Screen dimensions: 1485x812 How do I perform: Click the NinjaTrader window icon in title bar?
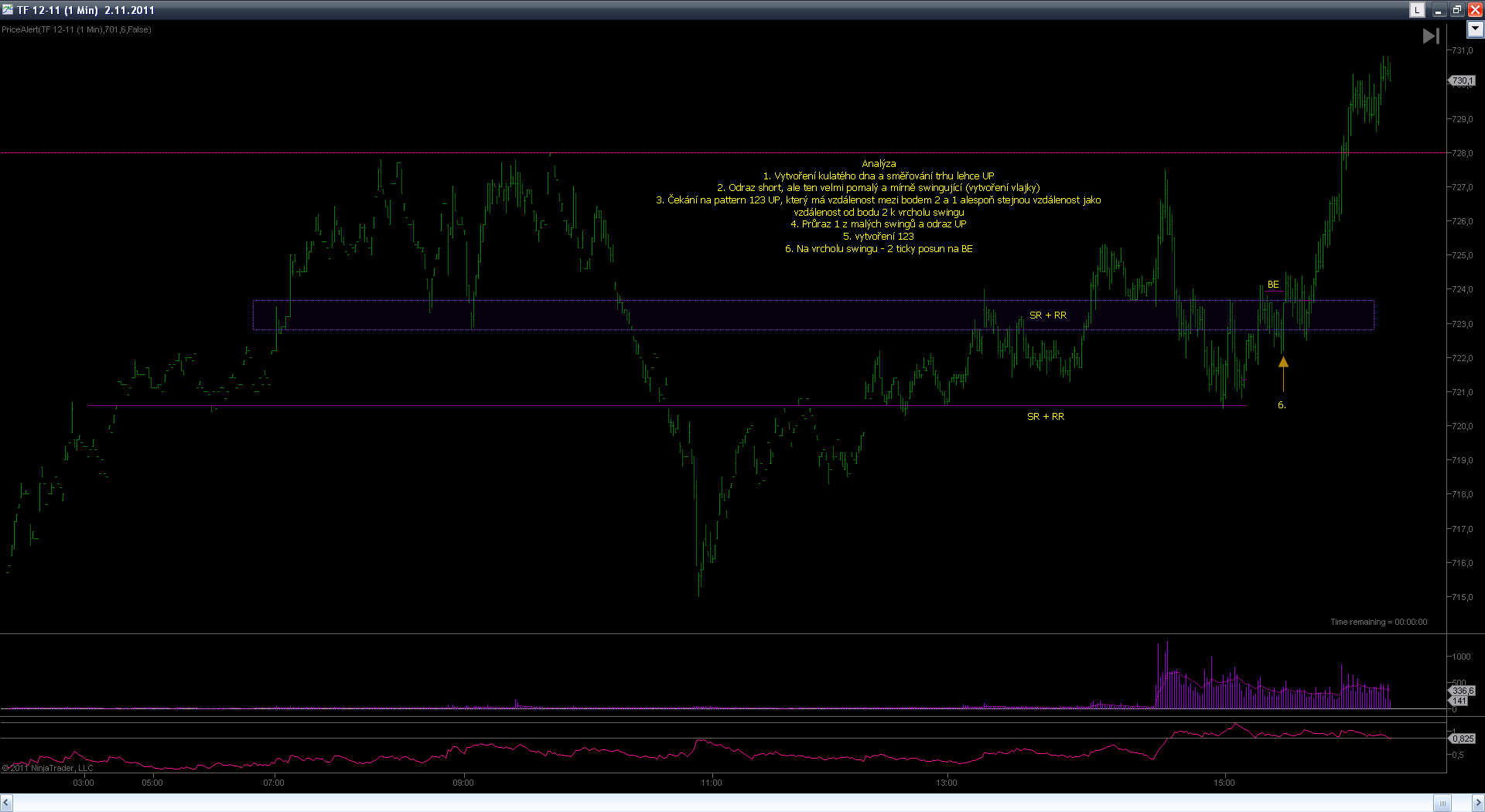click(8, 9)
